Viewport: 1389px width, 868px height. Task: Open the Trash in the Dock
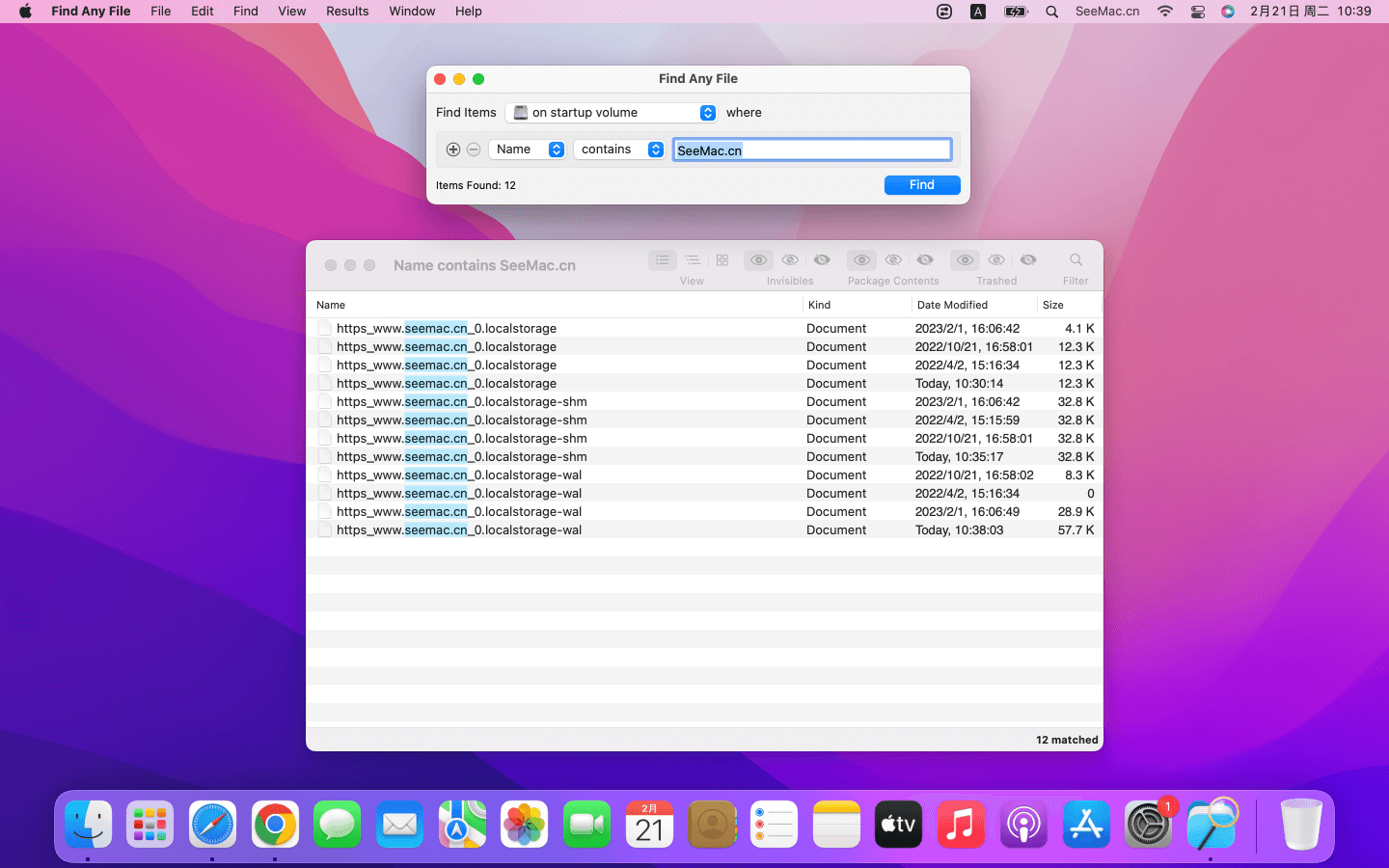tap(1301, 825)
